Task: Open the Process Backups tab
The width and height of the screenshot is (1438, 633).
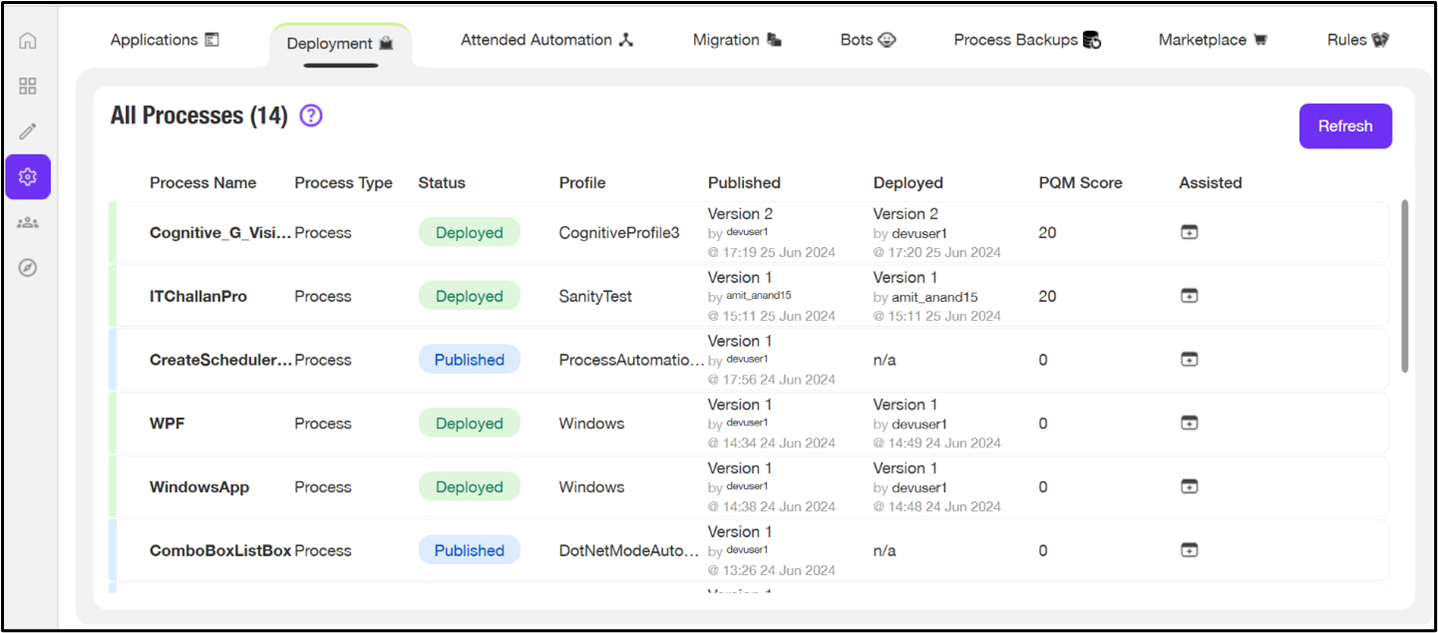Action: pos(1027,40)
